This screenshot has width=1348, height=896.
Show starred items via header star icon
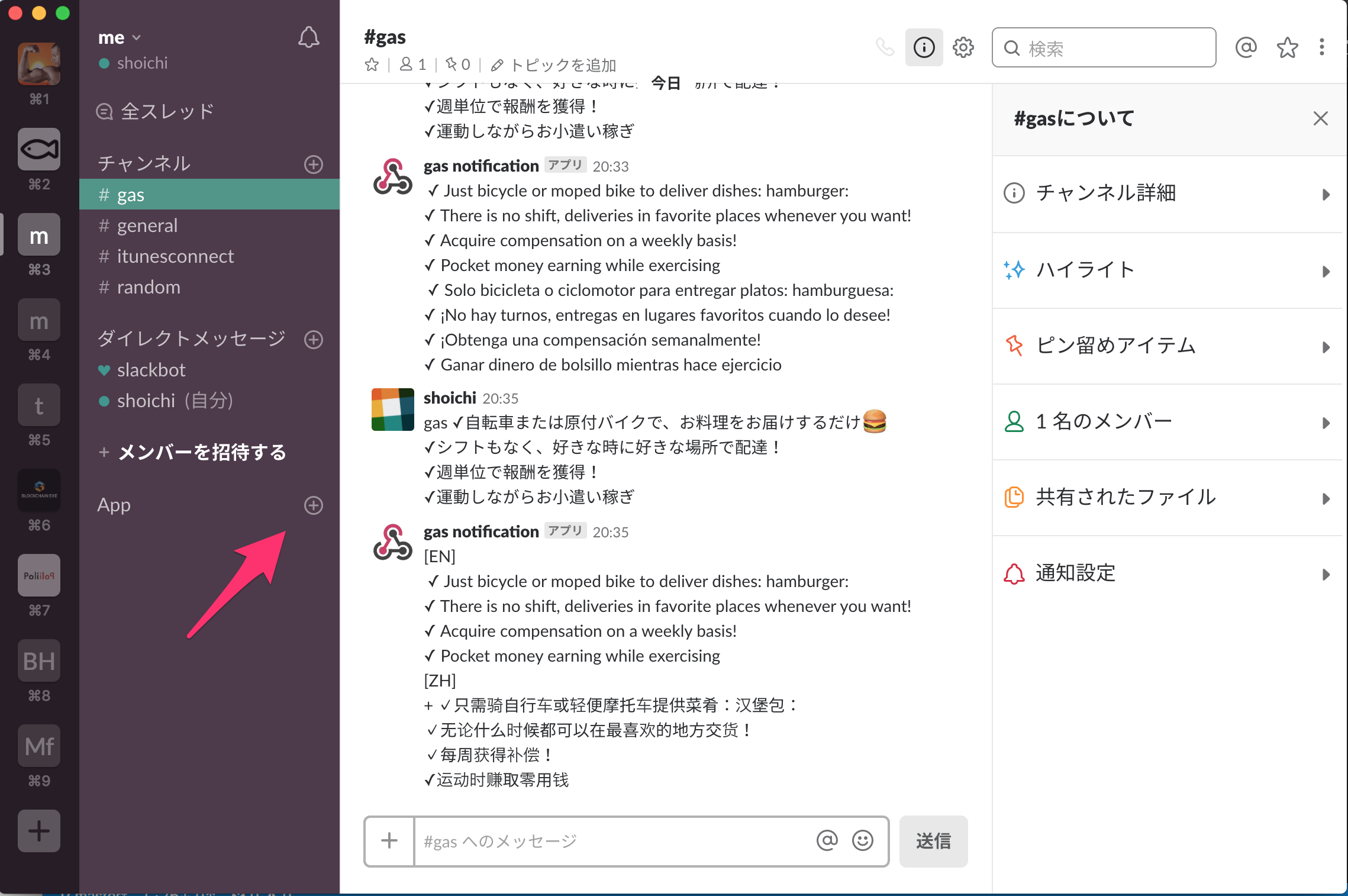coord(1287,47)
